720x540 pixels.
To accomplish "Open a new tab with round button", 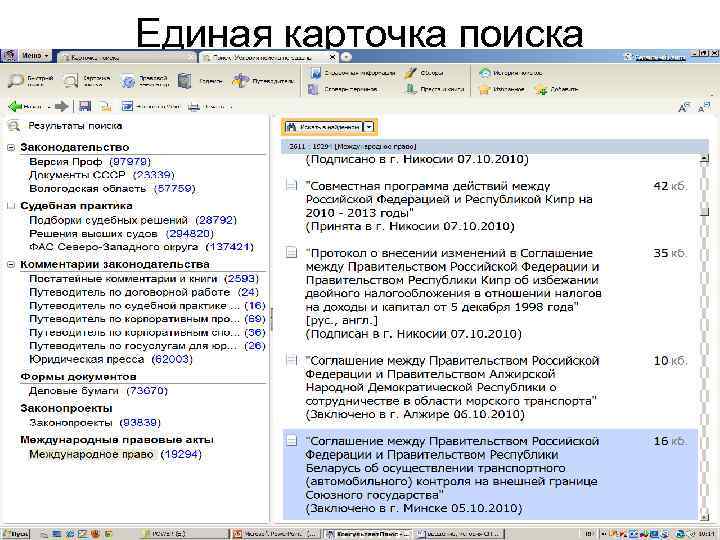I will [346, 57].
